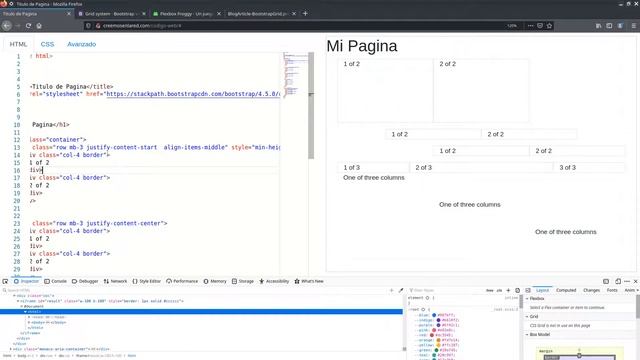Open the What's New devtools panel

coord(309,281)
